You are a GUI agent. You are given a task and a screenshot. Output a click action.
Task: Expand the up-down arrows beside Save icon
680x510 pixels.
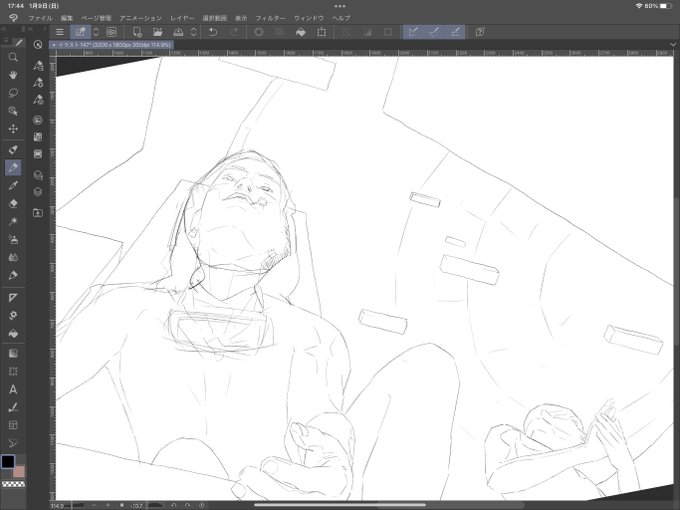coord(194,32)
